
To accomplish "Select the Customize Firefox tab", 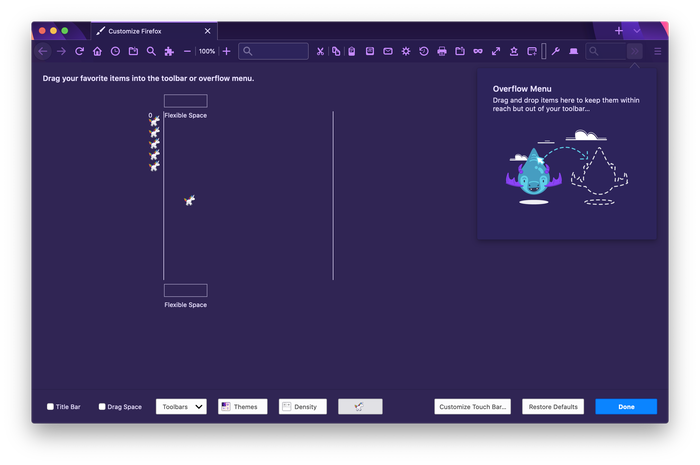I will coord(154,31).
